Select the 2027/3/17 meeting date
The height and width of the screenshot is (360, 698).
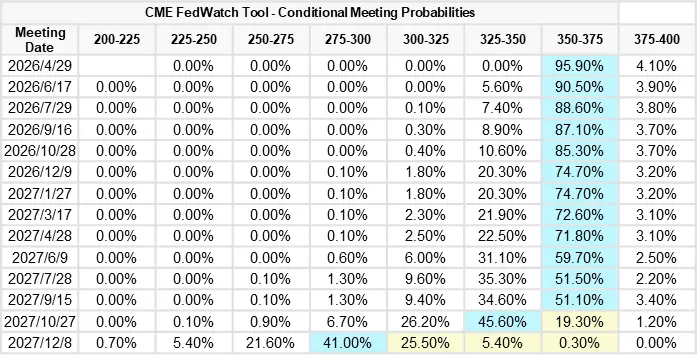coord(40,215)
